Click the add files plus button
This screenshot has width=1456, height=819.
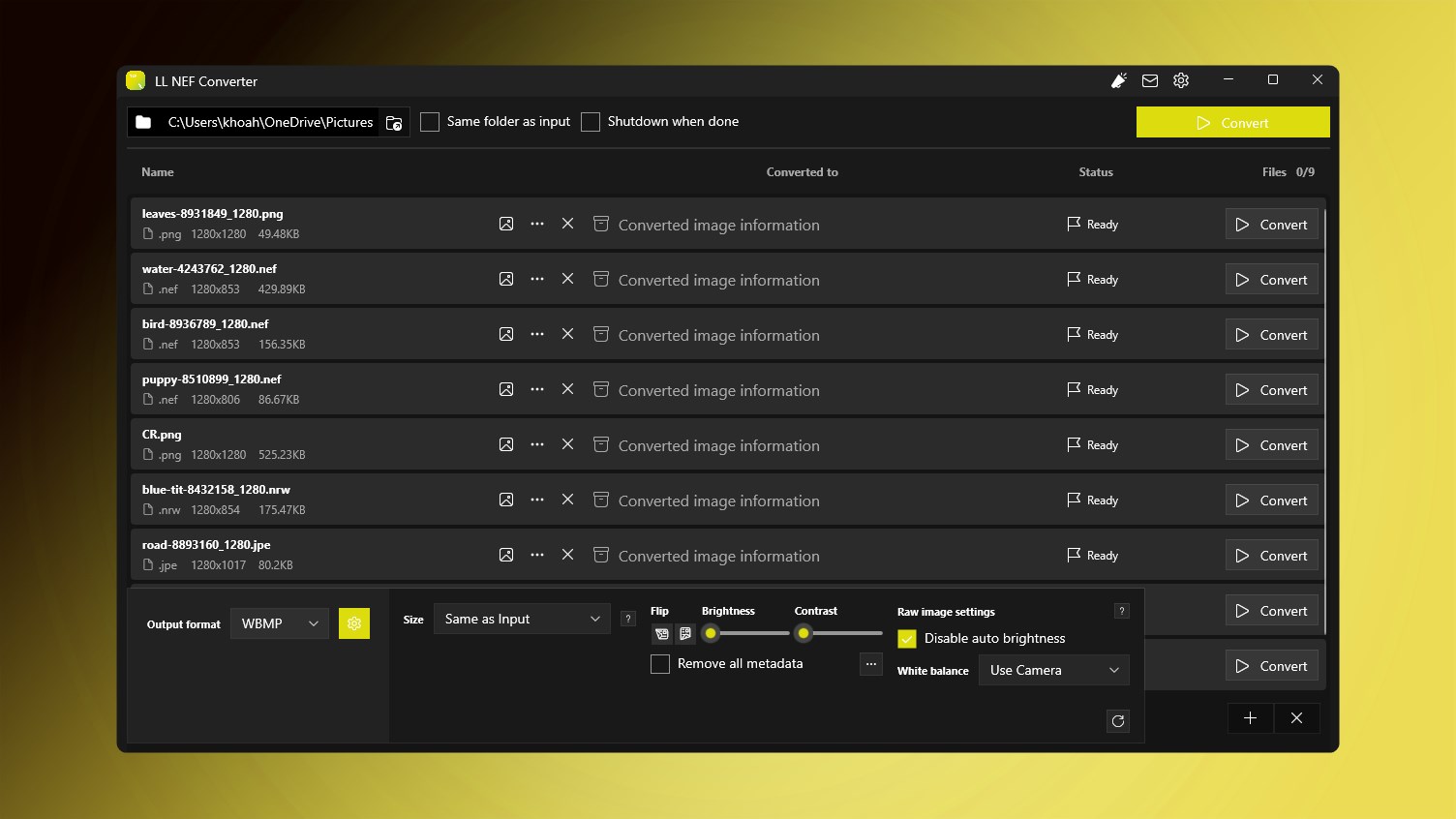coord(1251,718)
